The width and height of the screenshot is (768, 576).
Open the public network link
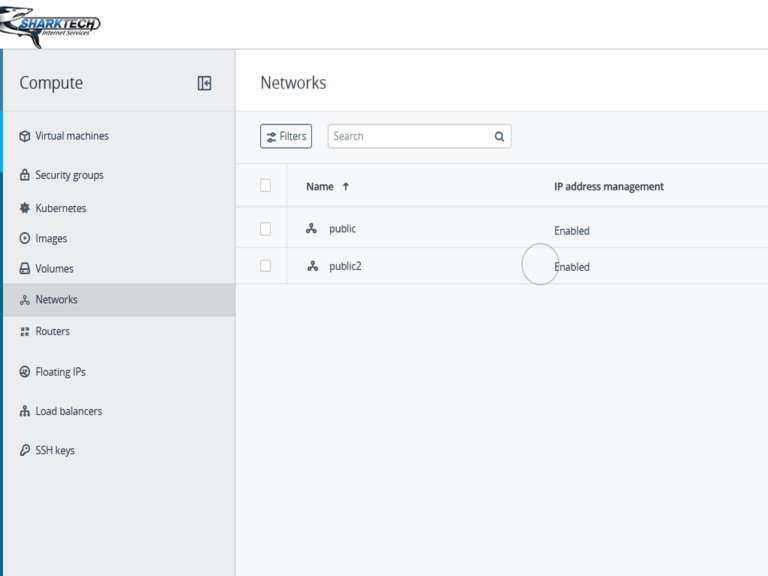(342, 229)
